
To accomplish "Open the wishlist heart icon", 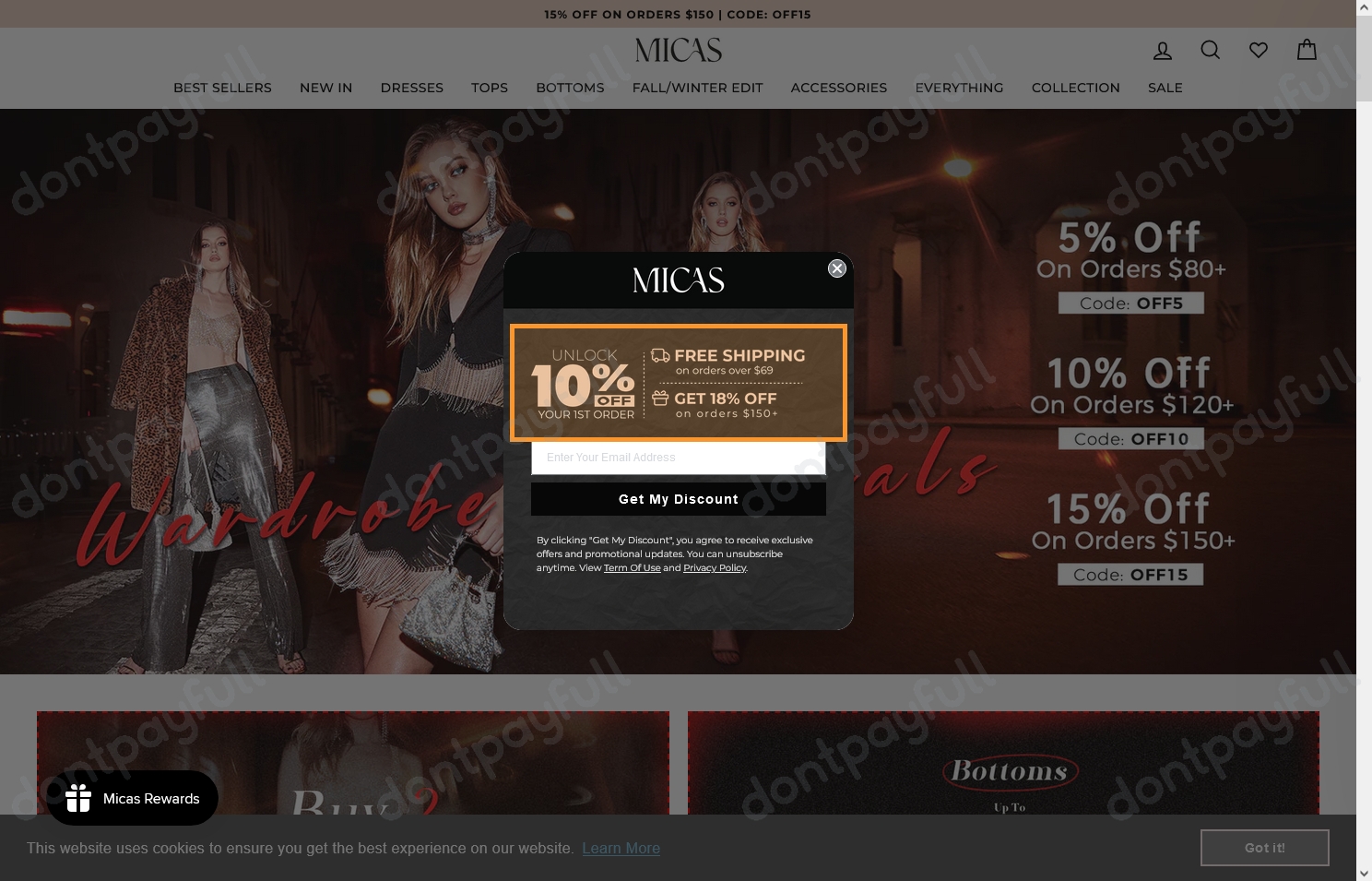I will (x=1258, y=50).
